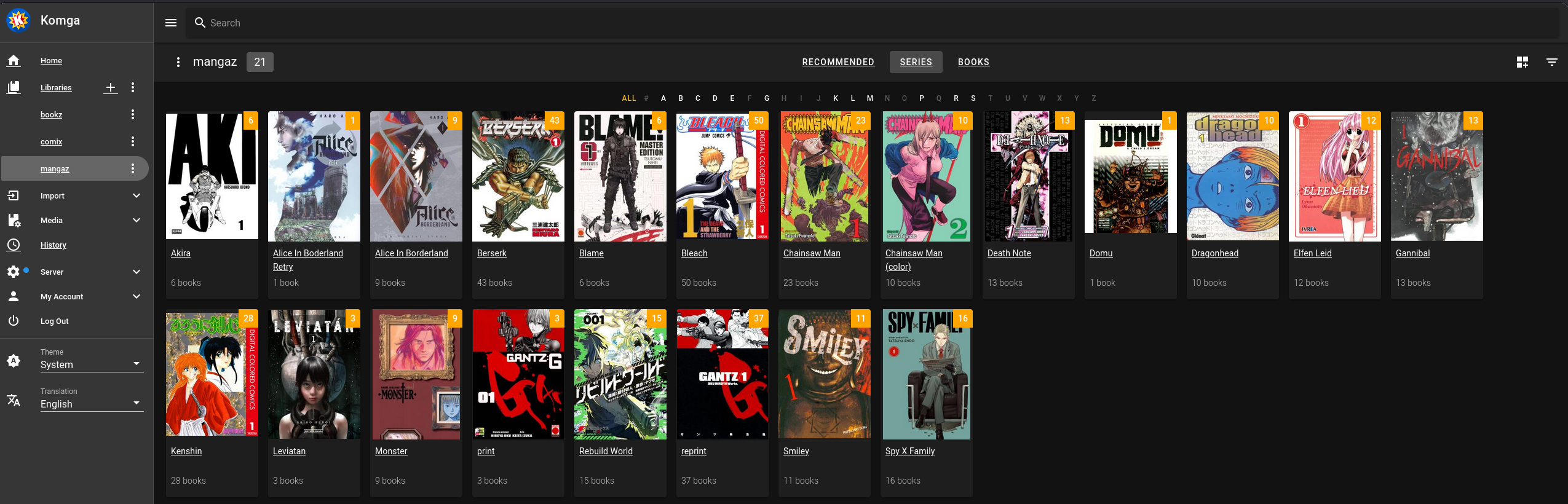1568x504 pixels.
Task: Click the page size grid icon
Action: [x=1522, y=62]
